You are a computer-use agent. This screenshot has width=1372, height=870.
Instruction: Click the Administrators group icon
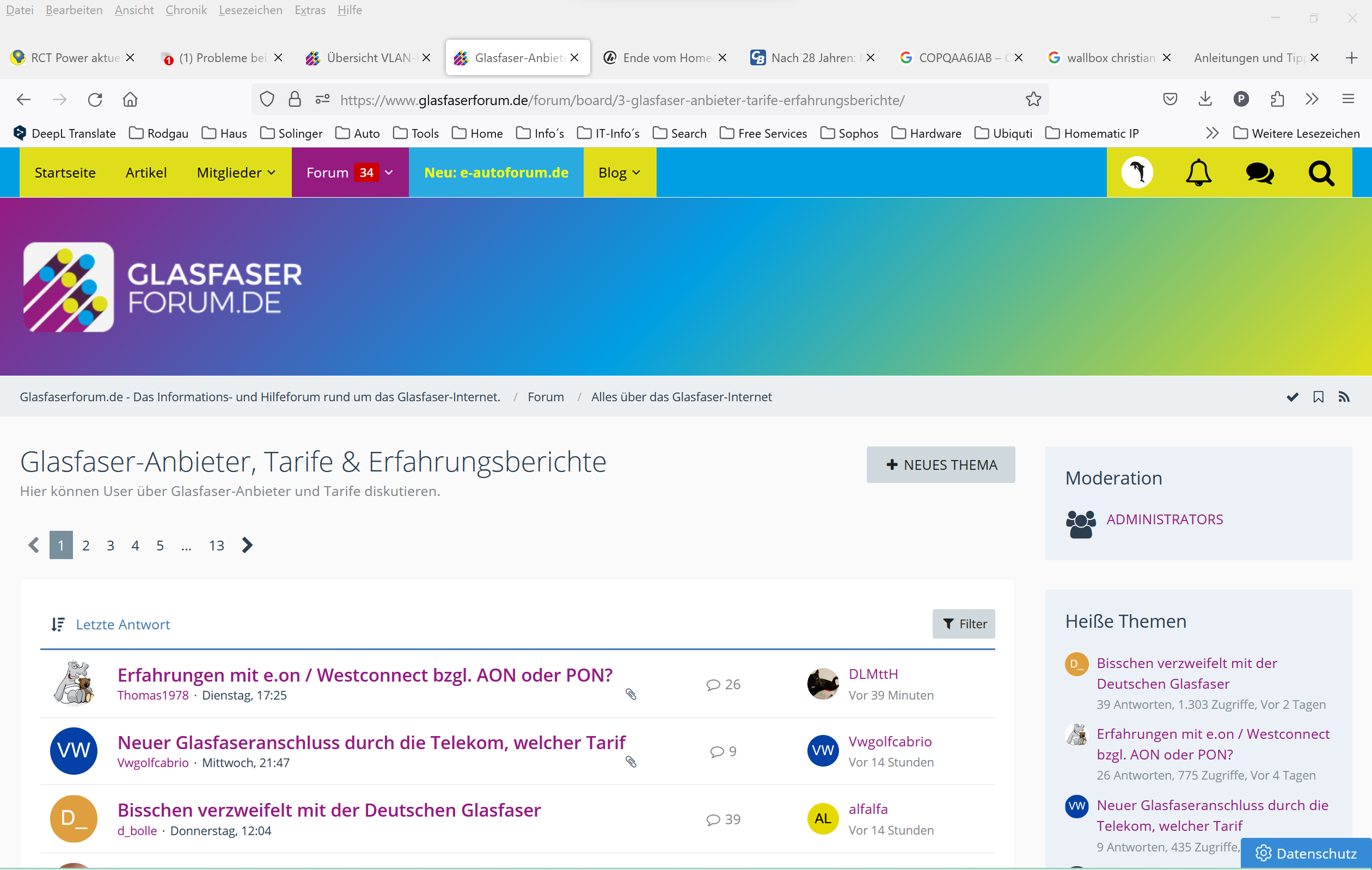point(1080,523)
